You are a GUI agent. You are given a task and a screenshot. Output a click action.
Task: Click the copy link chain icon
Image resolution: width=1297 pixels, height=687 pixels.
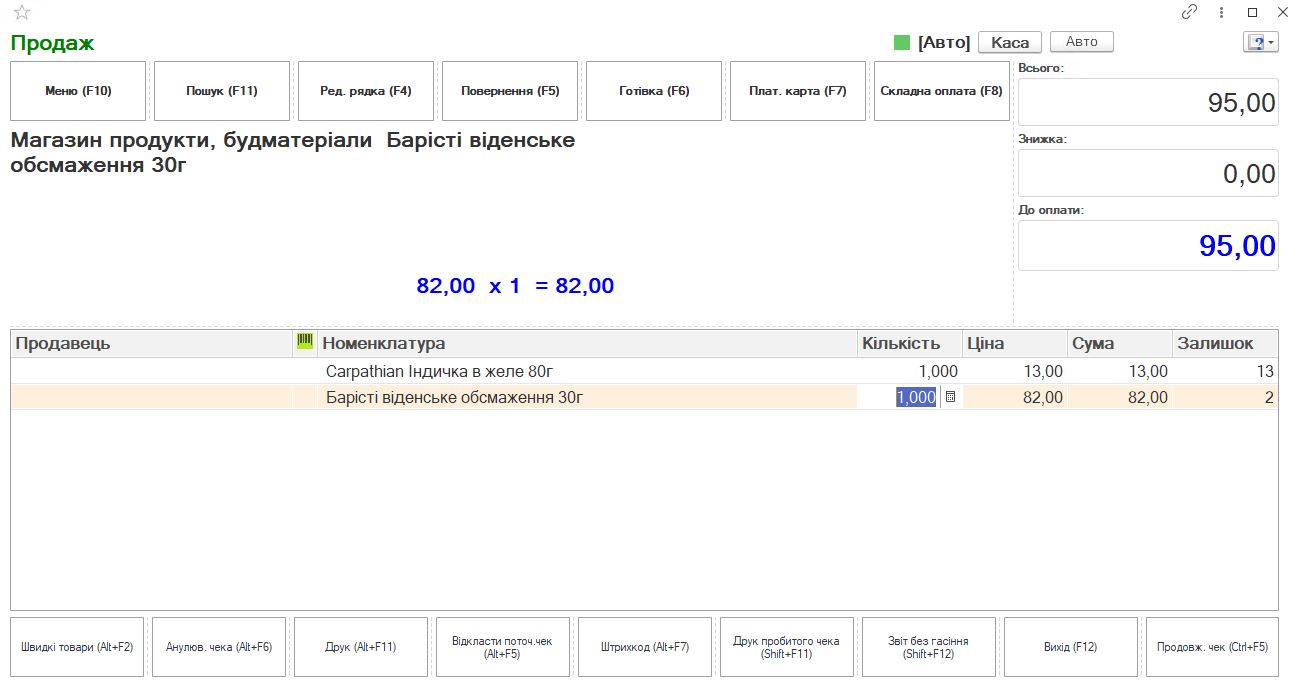coord(1189,13)
